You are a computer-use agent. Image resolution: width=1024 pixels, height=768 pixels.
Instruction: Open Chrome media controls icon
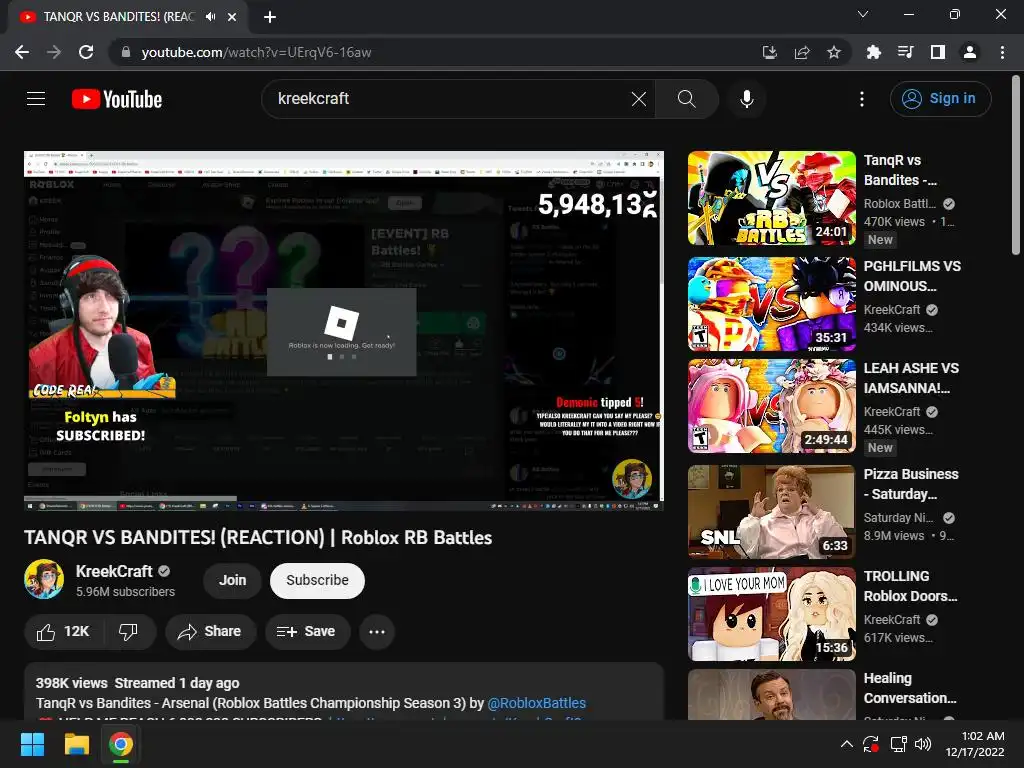tap(905, 52)
